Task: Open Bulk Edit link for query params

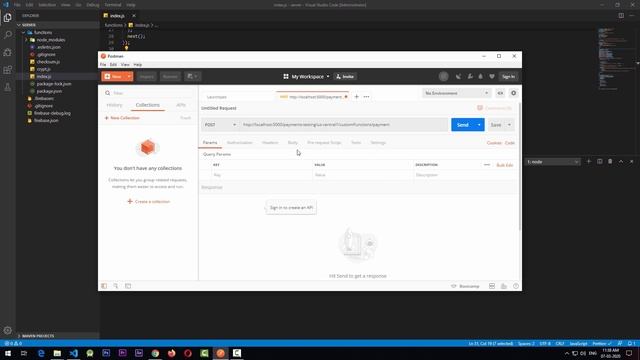Action: [505, 165]
